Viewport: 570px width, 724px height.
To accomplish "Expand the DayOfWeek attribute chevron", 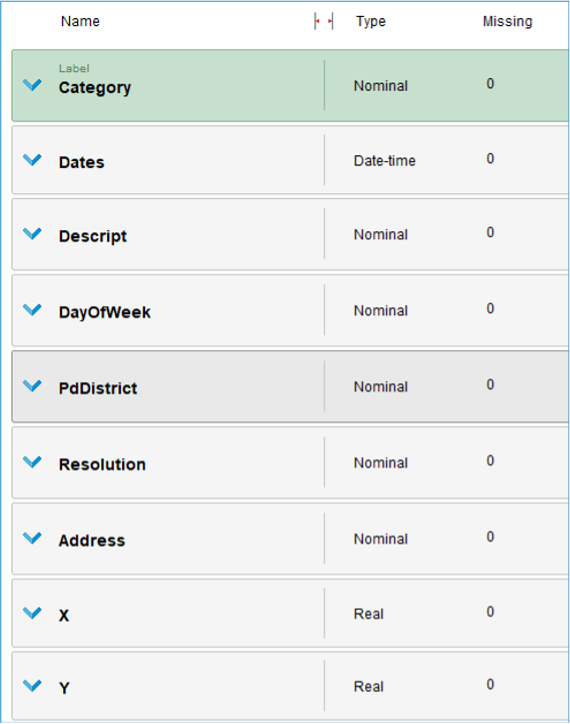I will [32, 310].
